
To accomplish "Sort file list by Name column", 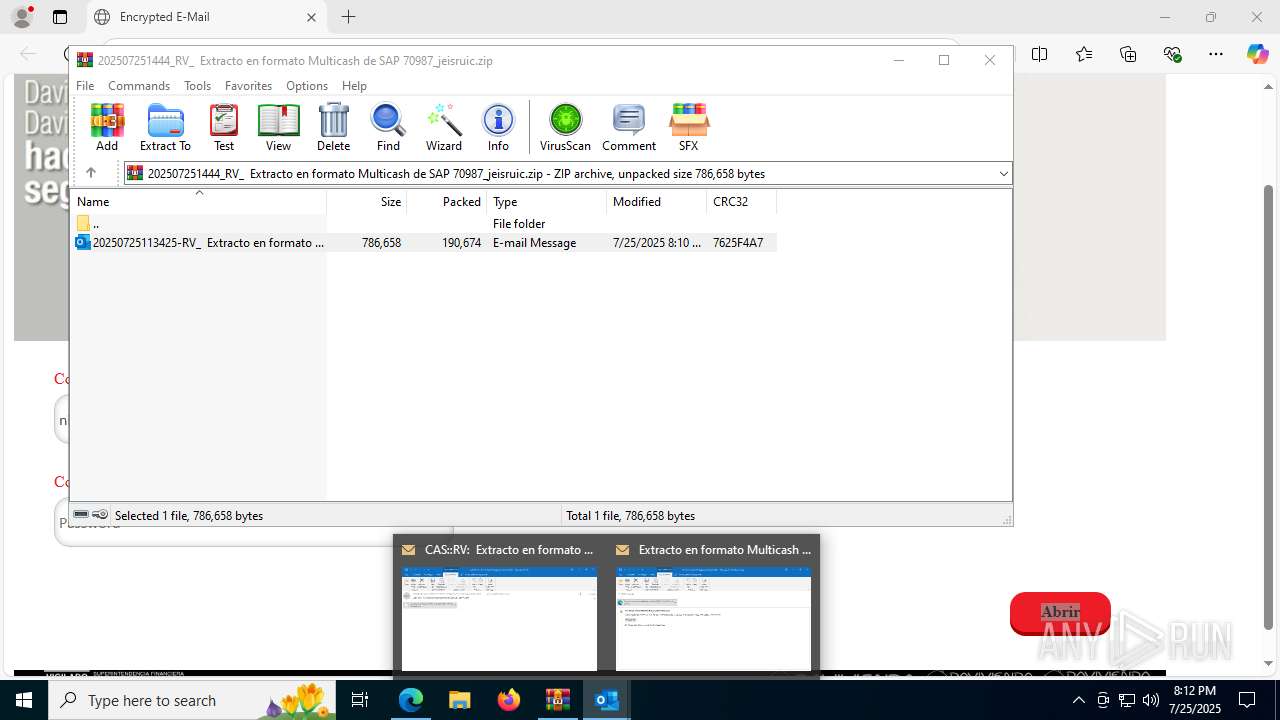I will click(198, 201).
